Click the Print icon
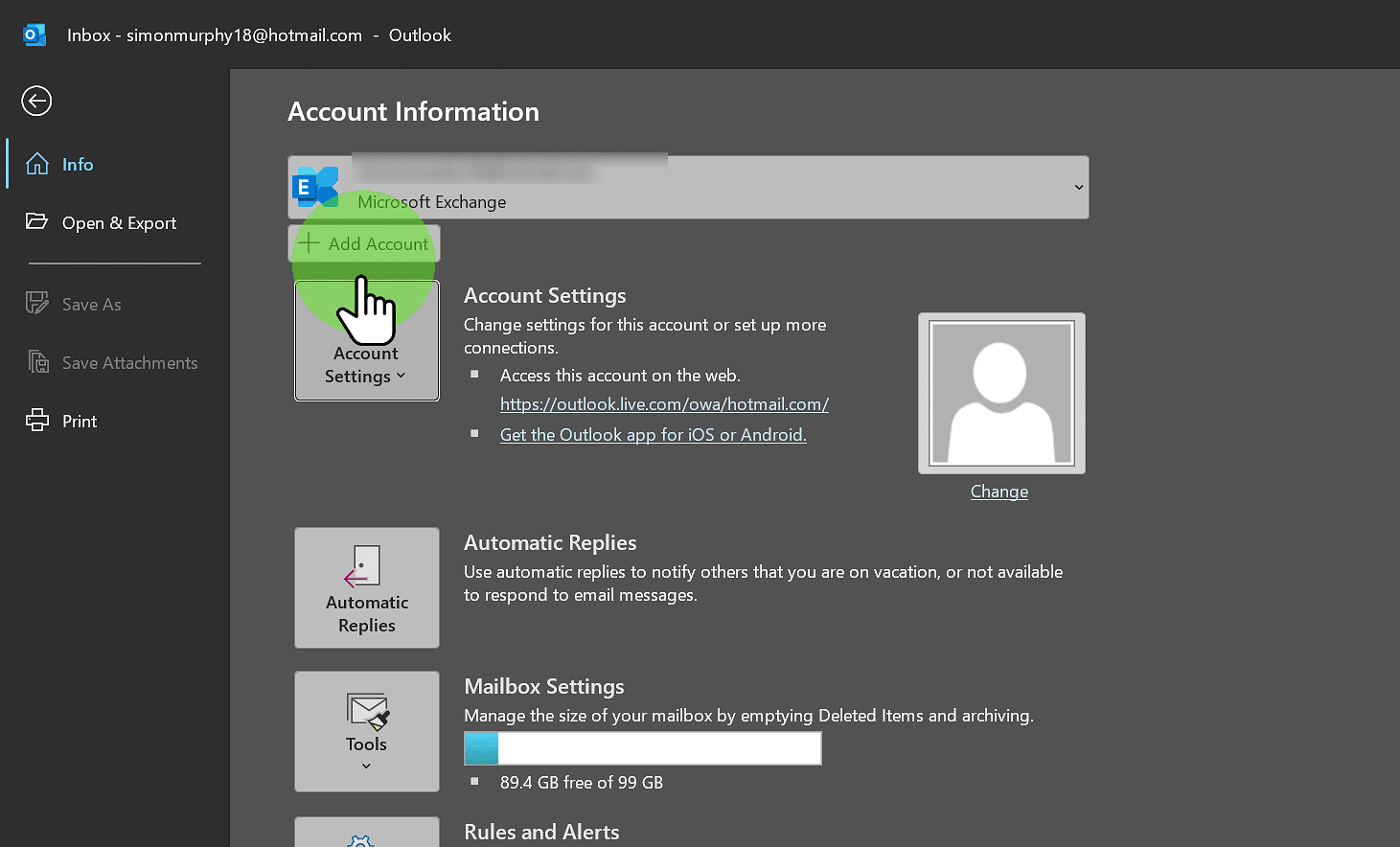1400x847 pixels. [x=37, y=420]
